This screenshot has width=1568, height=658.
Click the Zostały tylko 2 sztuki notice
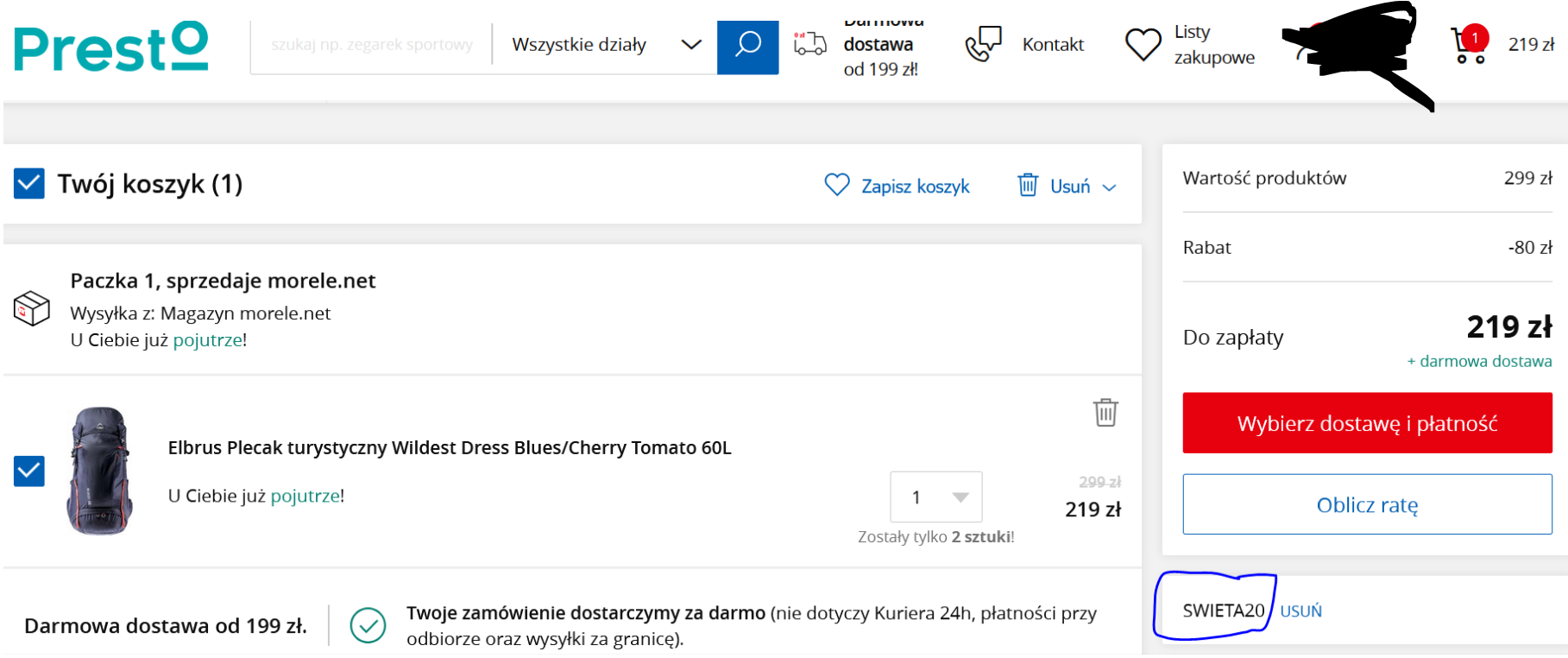[936, 537]
